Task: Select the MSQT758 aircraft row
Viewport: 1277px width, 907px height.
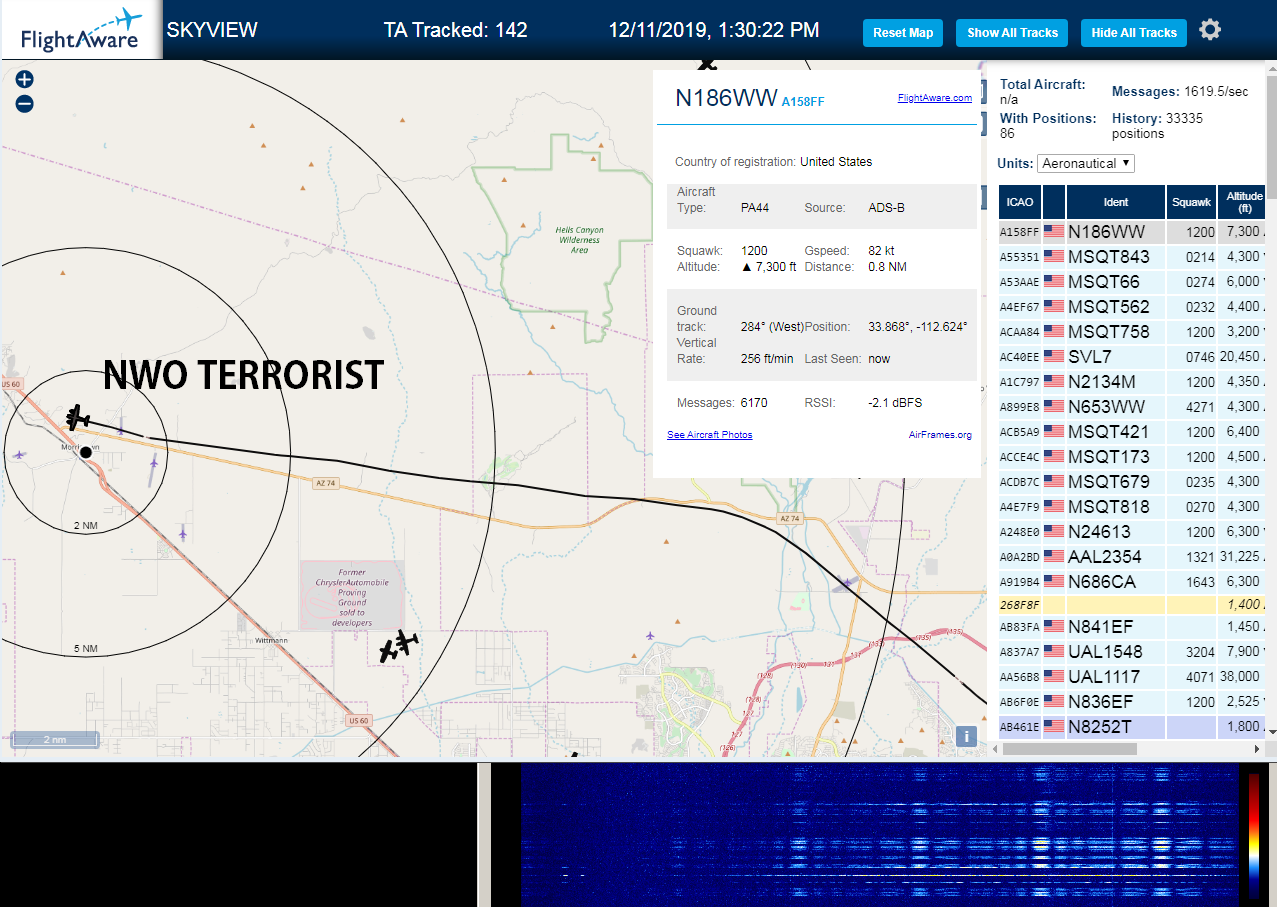Action: [1133, 332]
